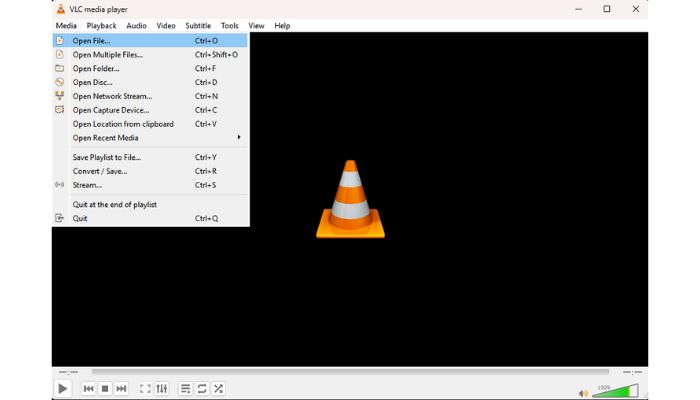Click the VLC cone title bar icon

(61, 9)
